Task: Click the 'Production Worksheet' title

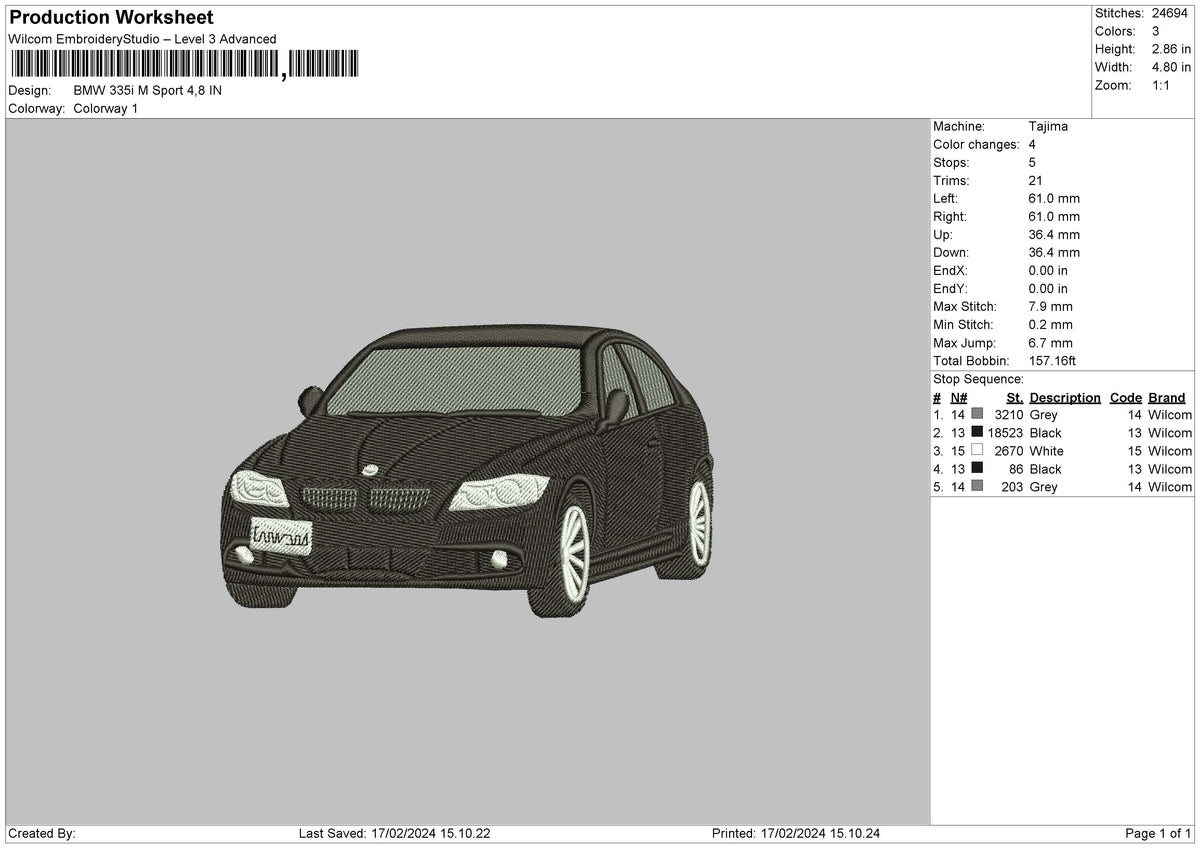Action: (x=111, y=18)
